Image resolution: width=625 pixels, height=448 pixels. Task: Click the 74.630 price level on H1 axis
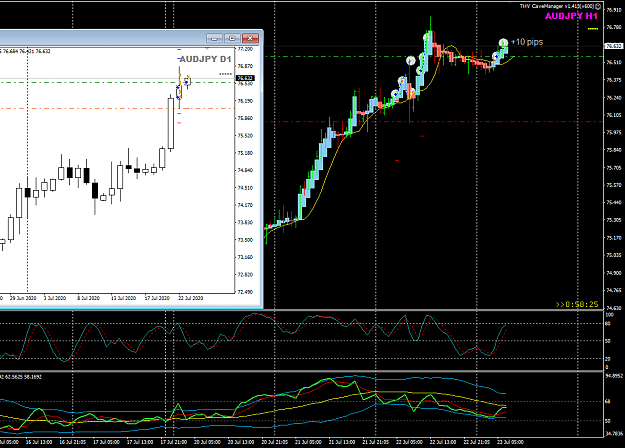[613, 308]
